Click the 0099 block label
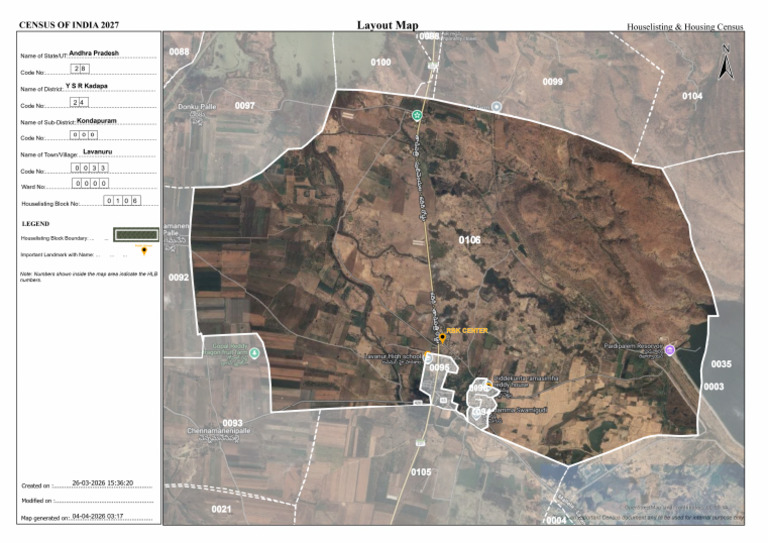Image resolution: width=768 pixels, height=543 pixels. 552,81
